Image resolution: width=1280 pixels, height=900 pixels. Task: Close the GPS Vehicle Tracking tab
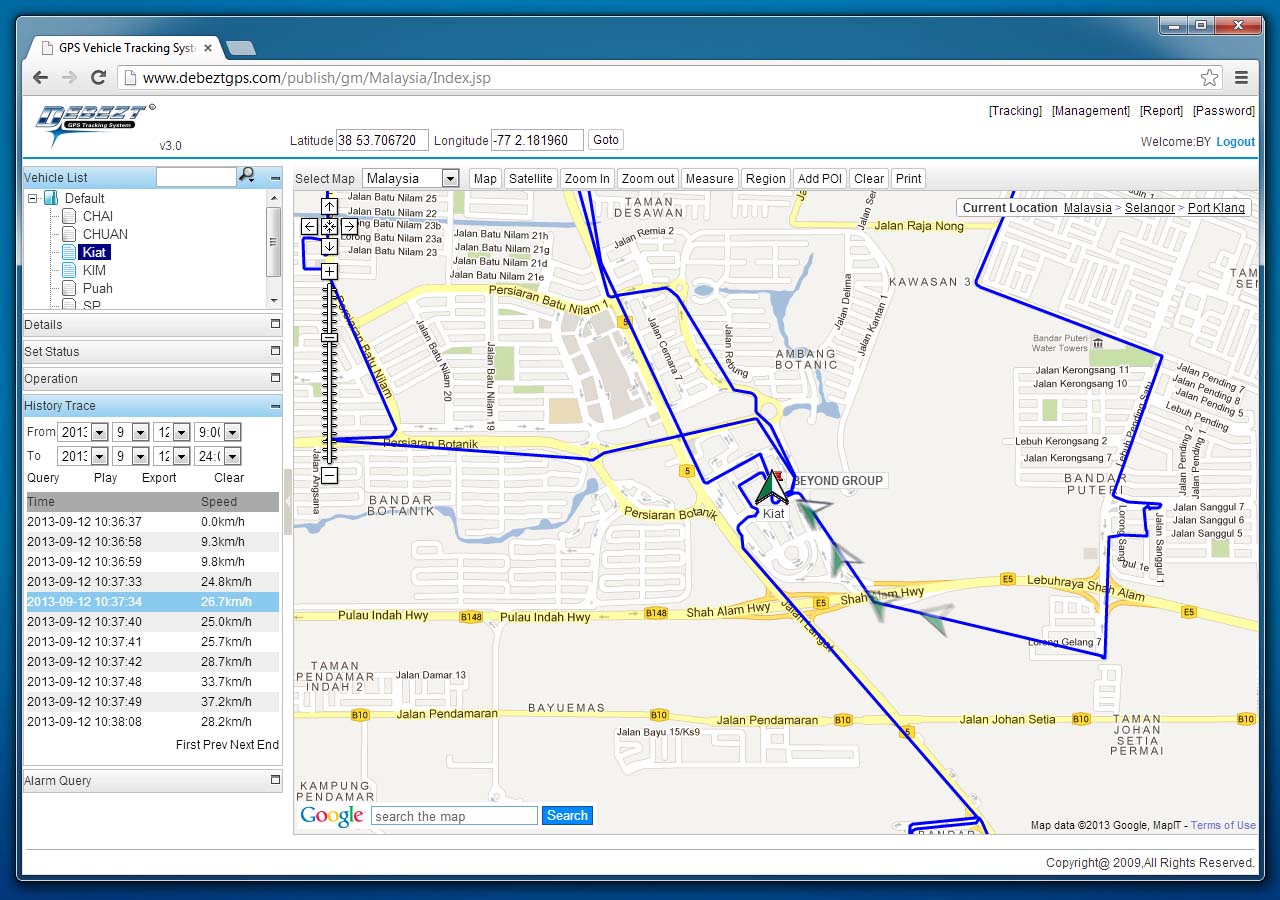click(x=208, y=48)
